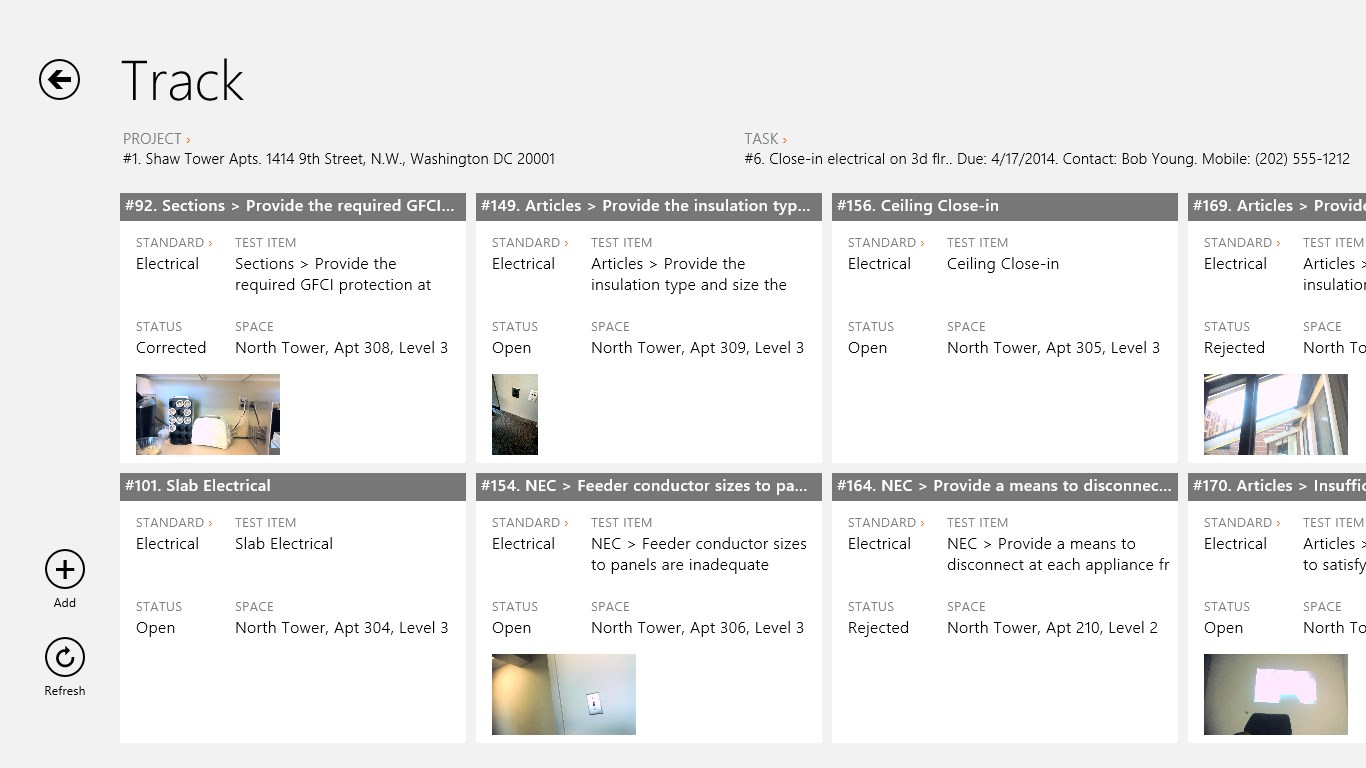
Task: View the light switch photo for #154
Action: click(x=564, y=694)
